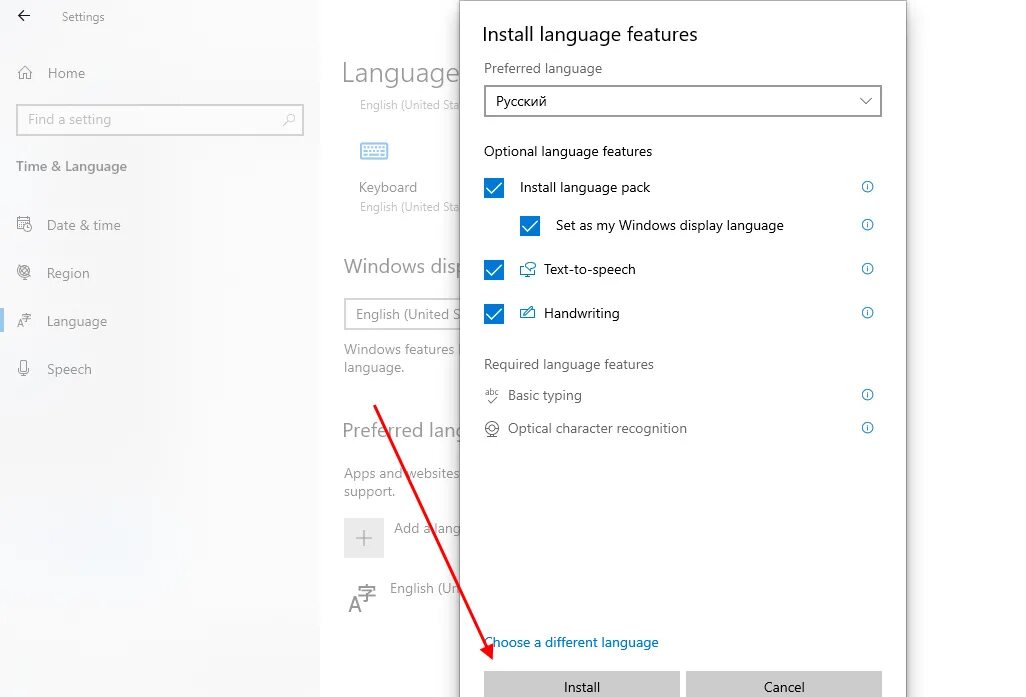Show info for Handwriting
1026x697 pixels.
click(868, 313)
